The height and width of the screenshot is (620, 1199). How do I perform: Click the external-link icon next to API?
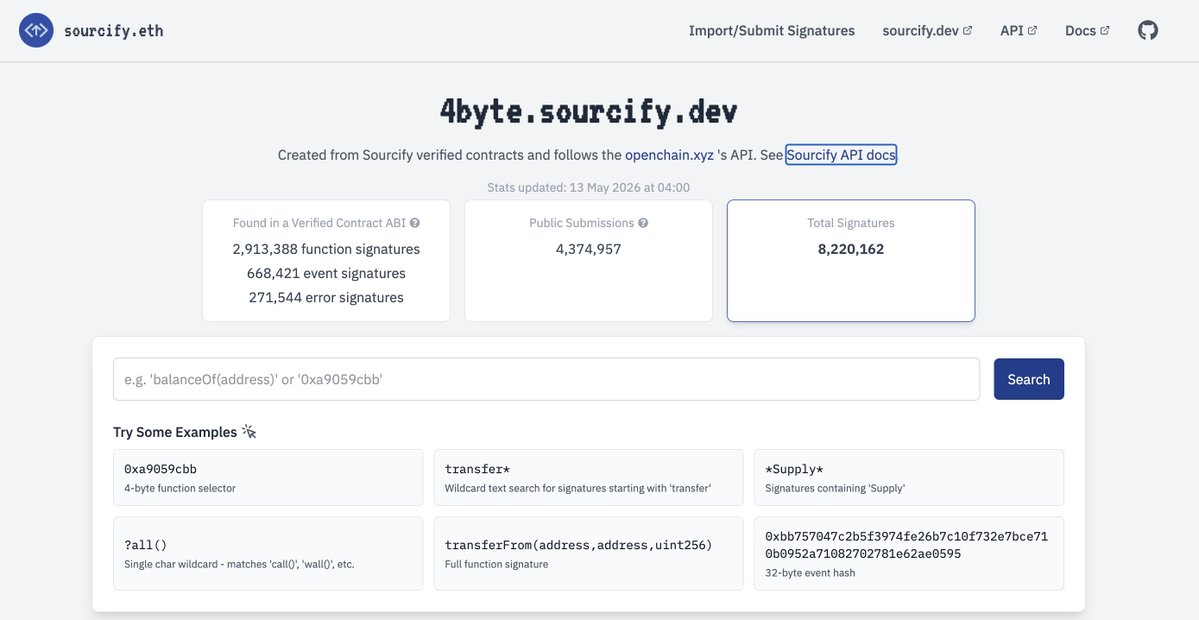(1032, 31)
